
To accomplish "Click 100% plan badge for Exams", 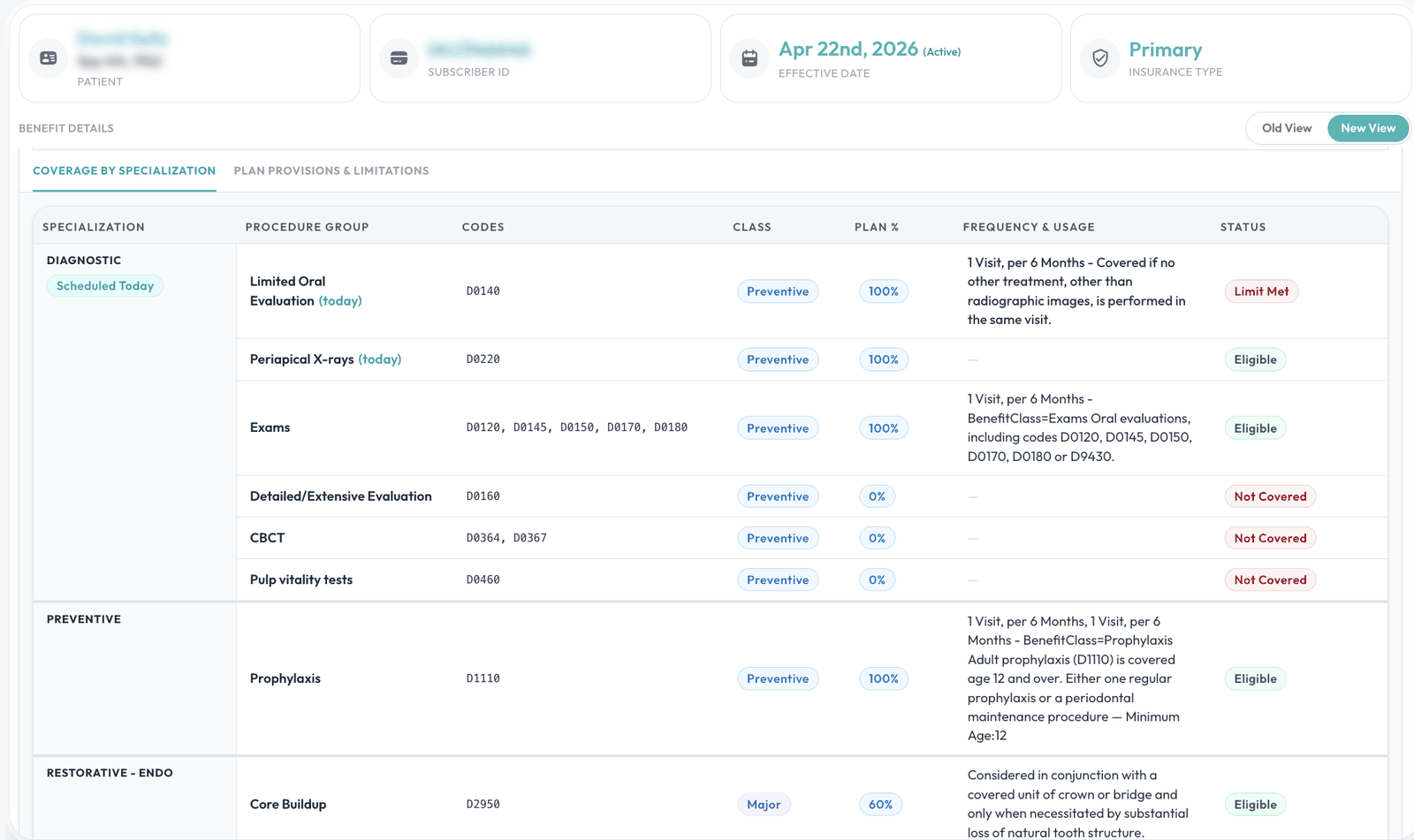I will pos(883,428).
